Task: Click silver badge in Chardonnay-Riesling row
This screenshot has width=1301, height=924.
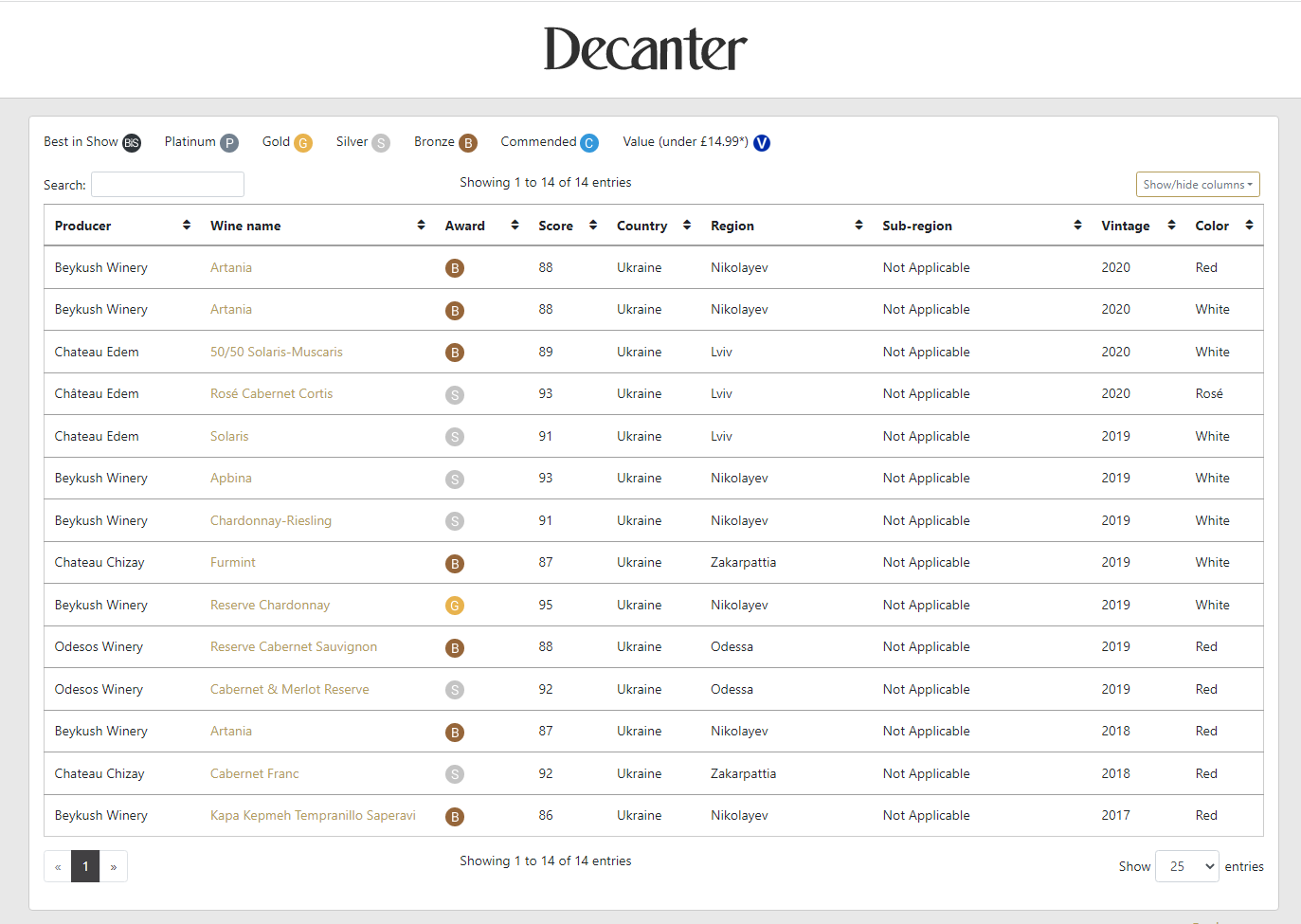Action: pos(455,521)
